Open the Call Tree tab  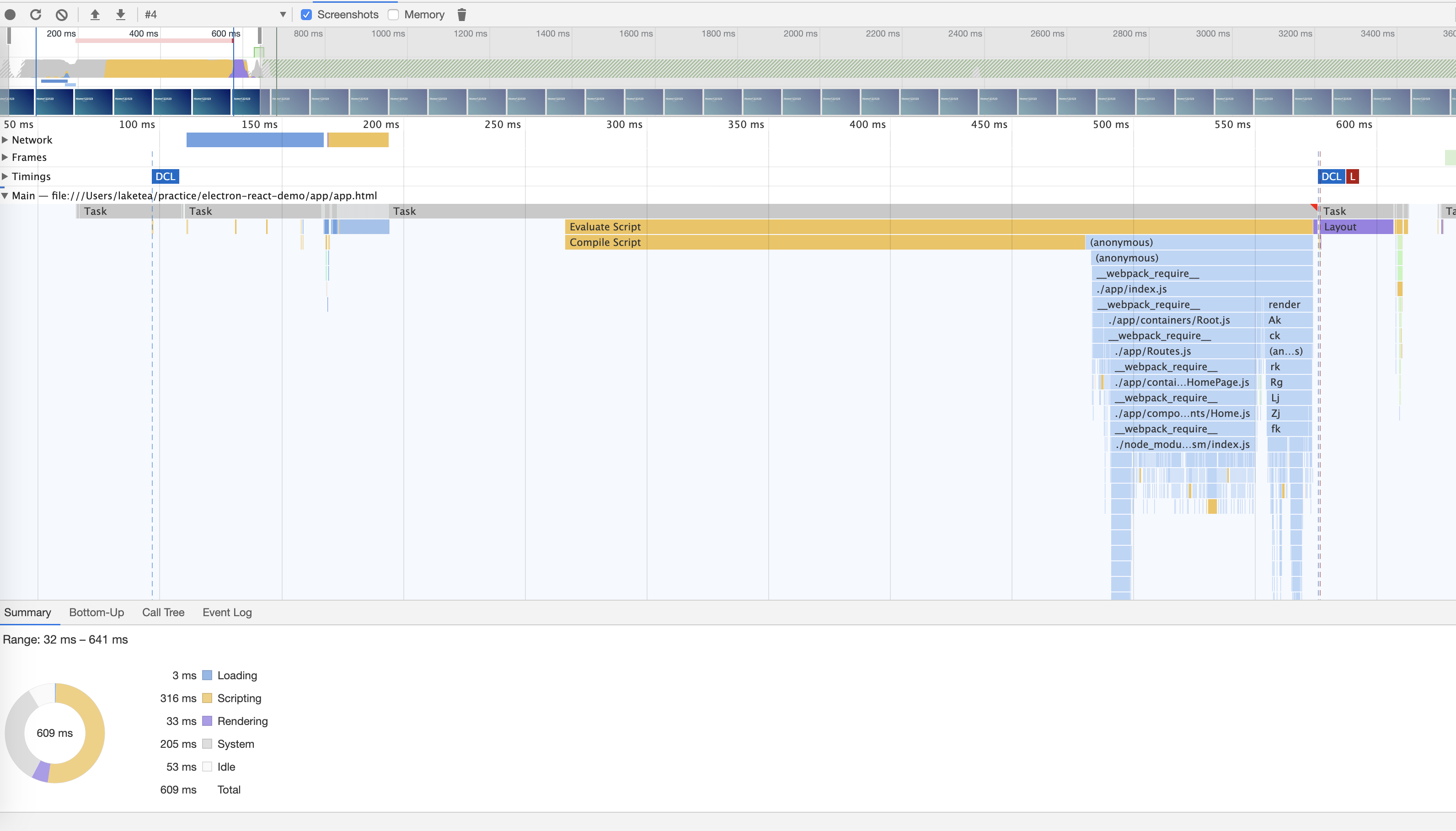[163, 613]
